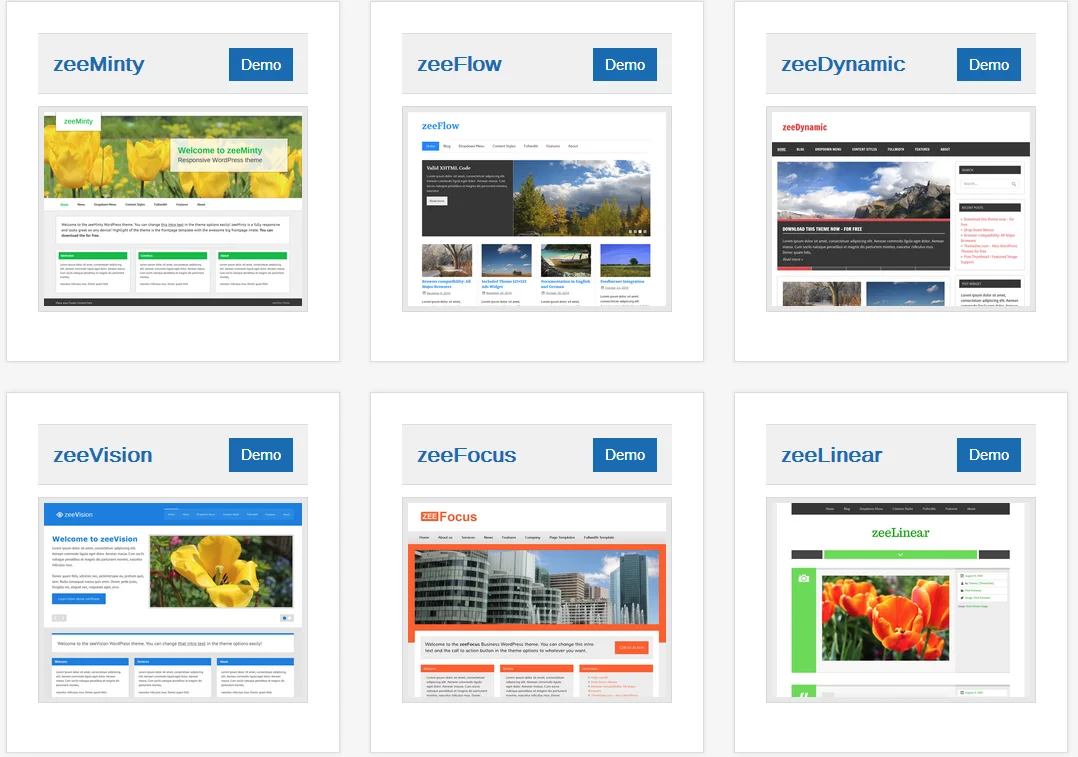Open the zeeFlow screenshot thumbnail
The height and width of the screenshot is (757, 1078).
coord(537,209)
